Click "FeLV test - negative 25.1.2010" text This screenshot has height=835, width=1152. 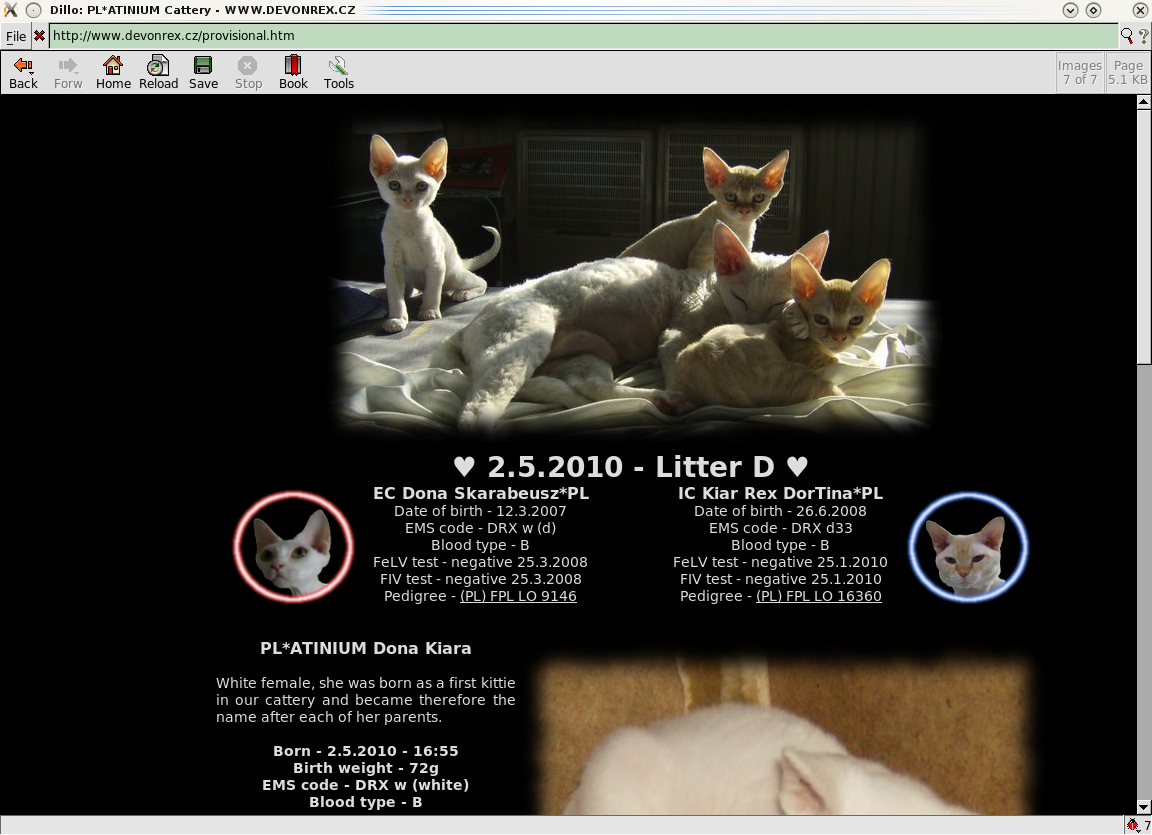780,563
